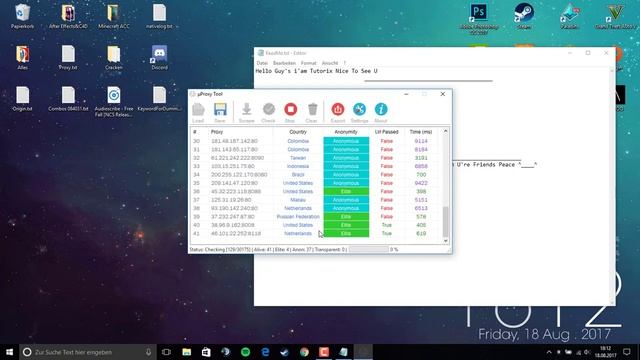Click the taskbar search input field
The width and height of the screenshot is (640, 360).
pyautogui.click(x=88, y=352)
